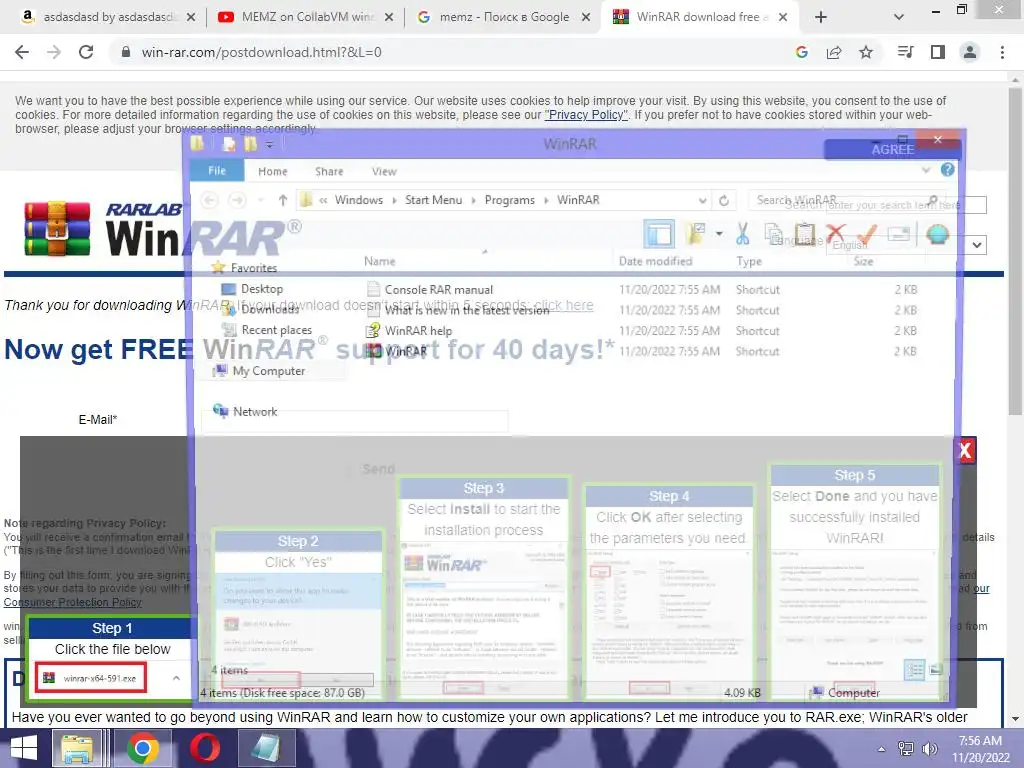Click Explorer up-one-level arrow

coord(282,200)
